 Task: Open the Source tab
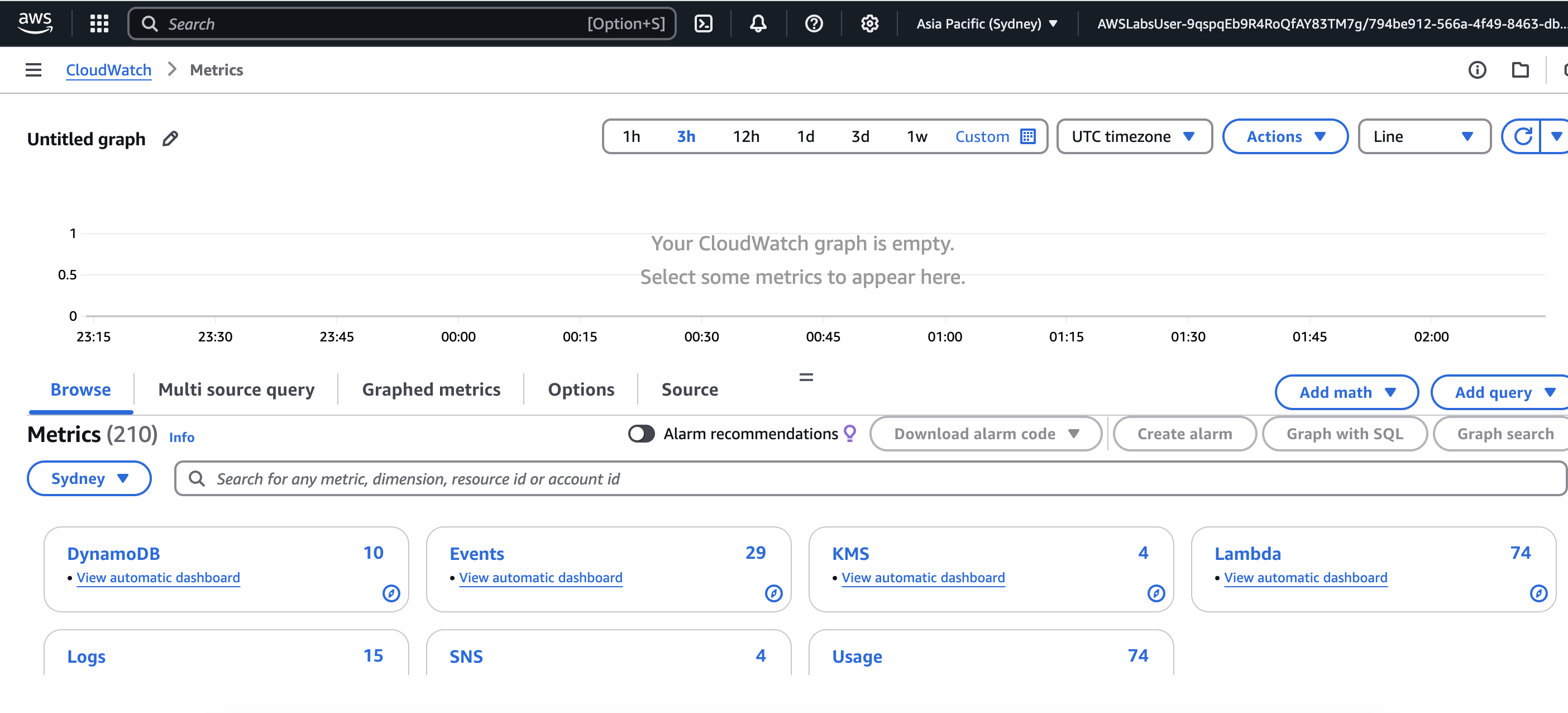tap(690, 389)
